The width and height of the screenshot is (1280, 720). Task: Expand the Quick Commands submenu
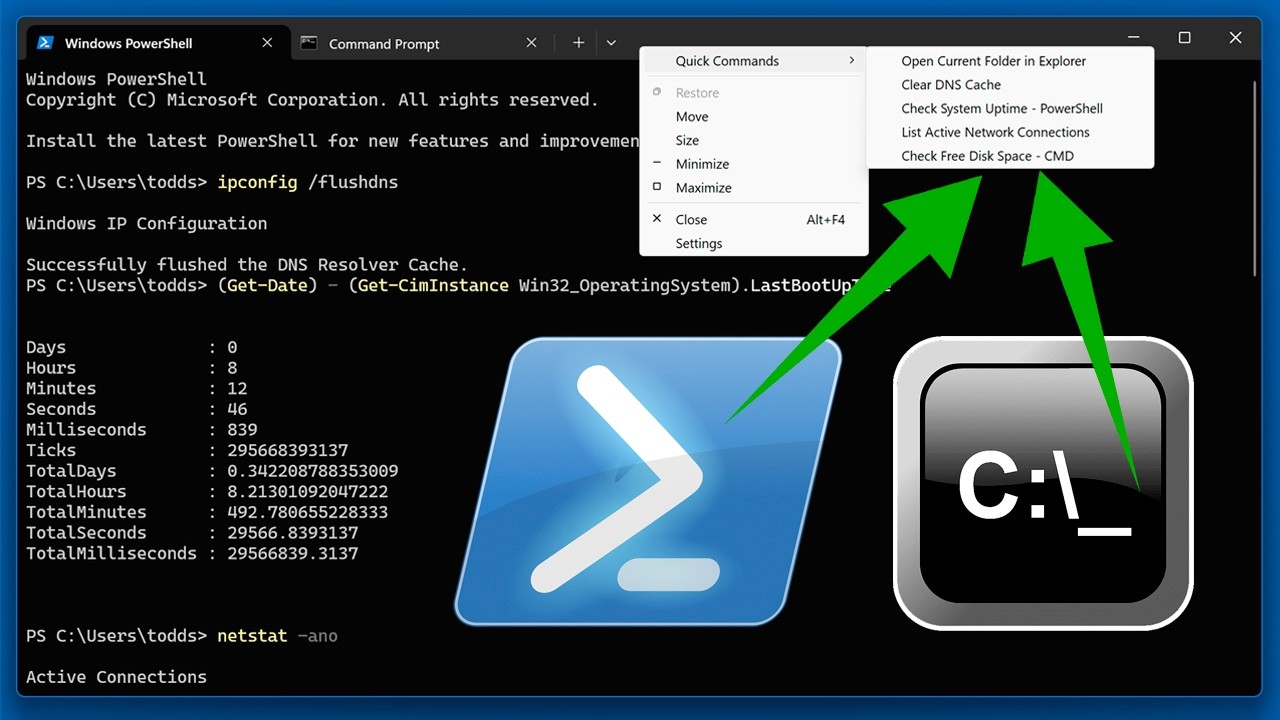click(753, 61)
